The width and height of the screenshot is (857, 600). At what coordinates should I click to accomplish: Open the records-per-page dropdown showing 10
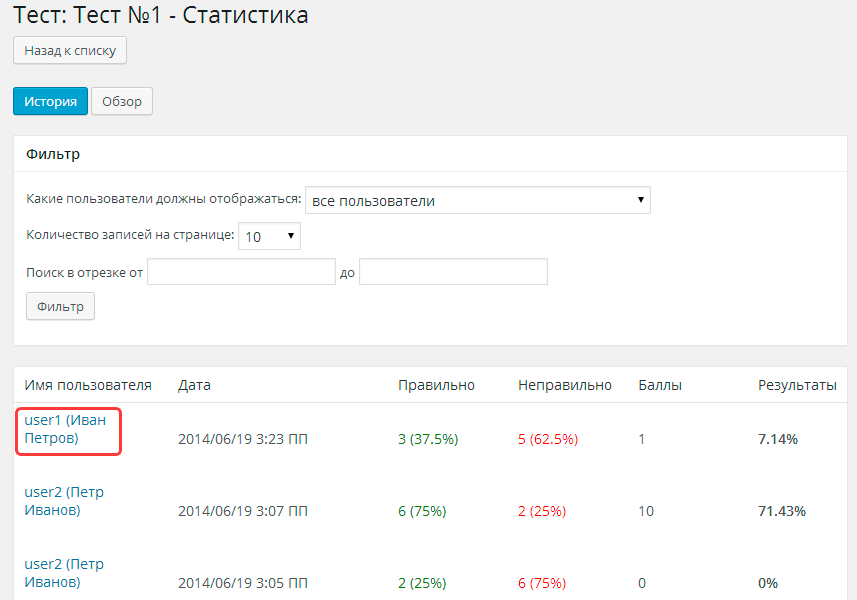(269, 236)
